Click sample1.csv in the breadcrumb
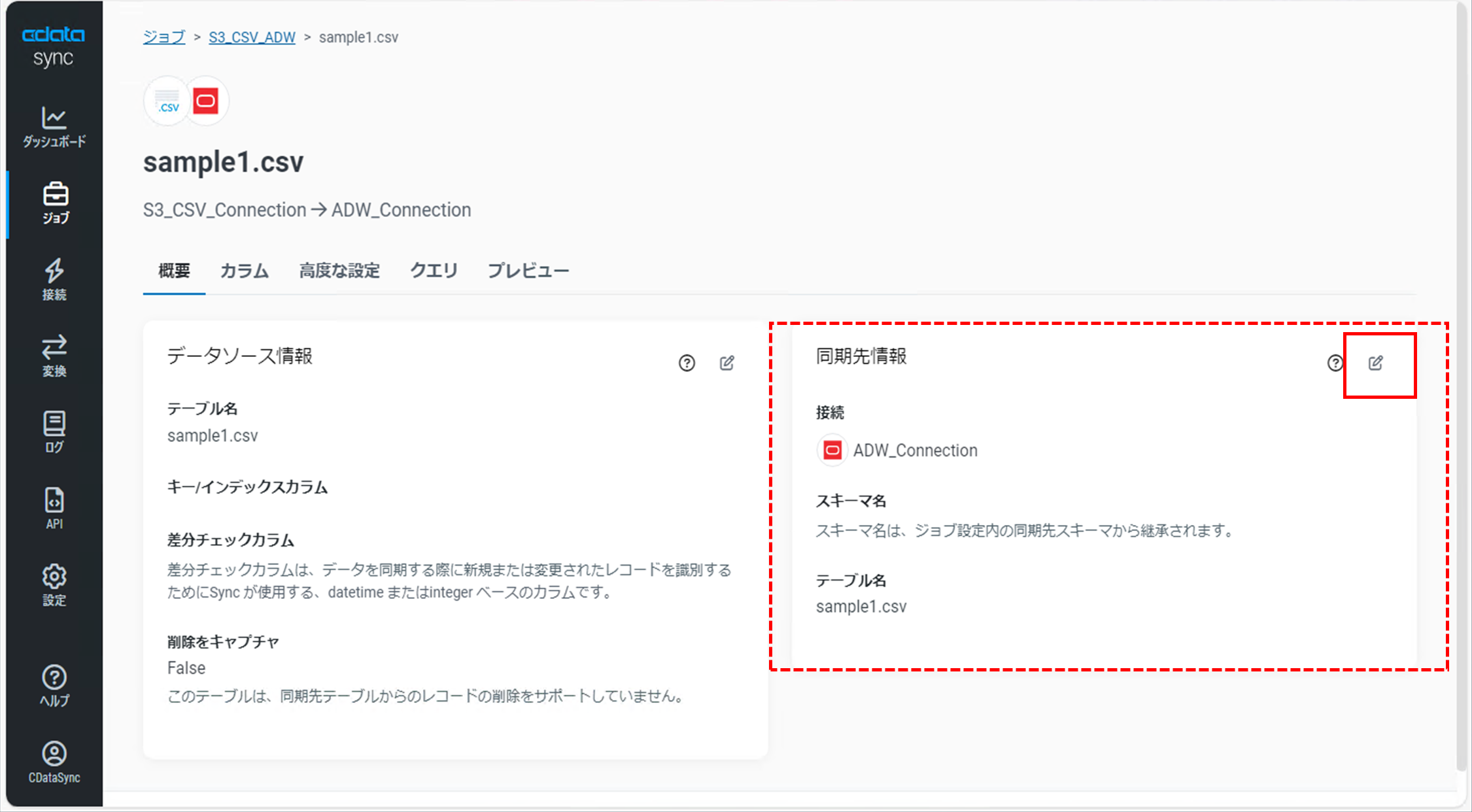1472x812 pixels. click(358, 37)
